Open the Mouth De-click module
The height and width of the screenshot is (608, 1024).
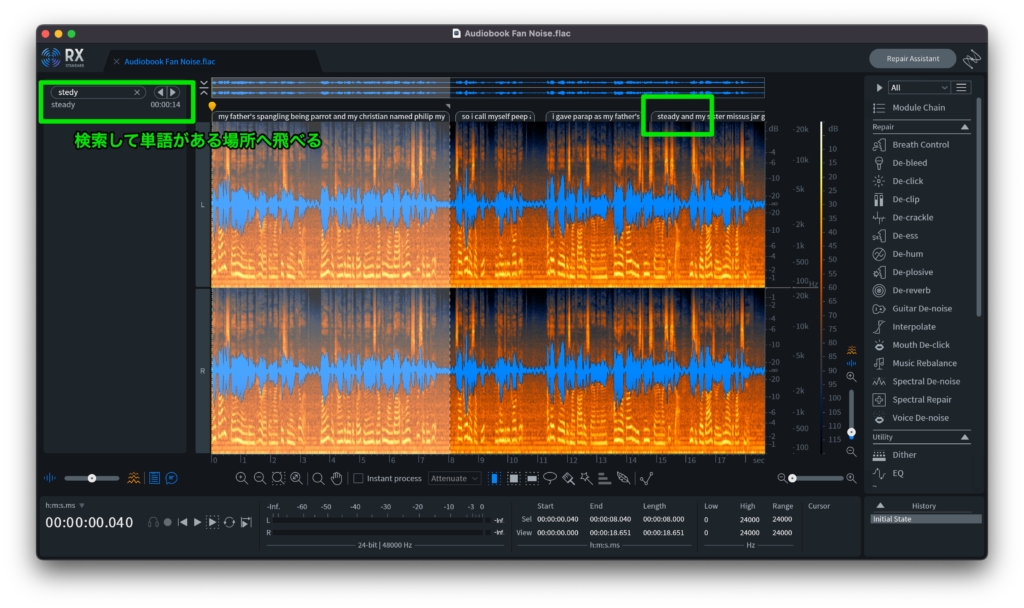[x=921, y=345]
